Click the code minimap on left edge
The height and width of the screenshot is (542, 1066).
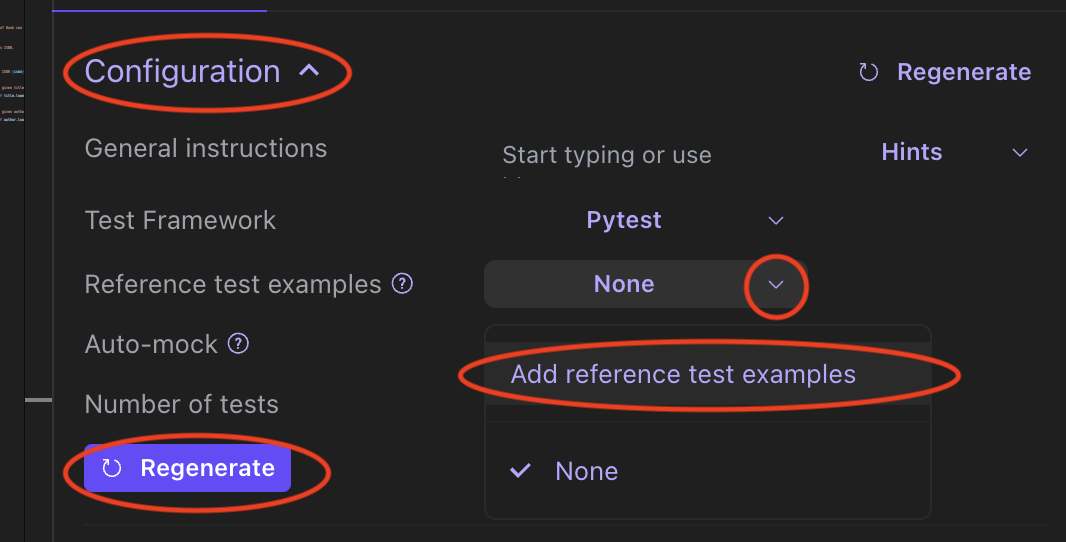pos(12,73)
